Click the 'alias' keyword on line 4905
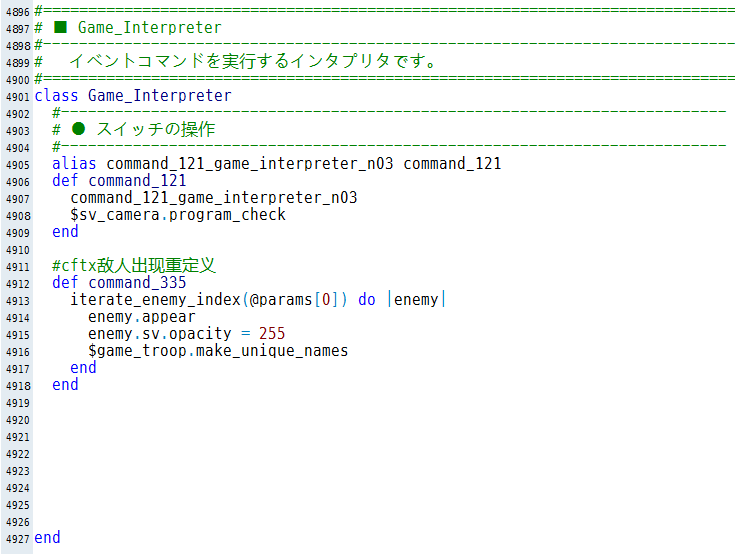Image resolution: width=735 pixels, height=554 pixels. click(74, 164)
